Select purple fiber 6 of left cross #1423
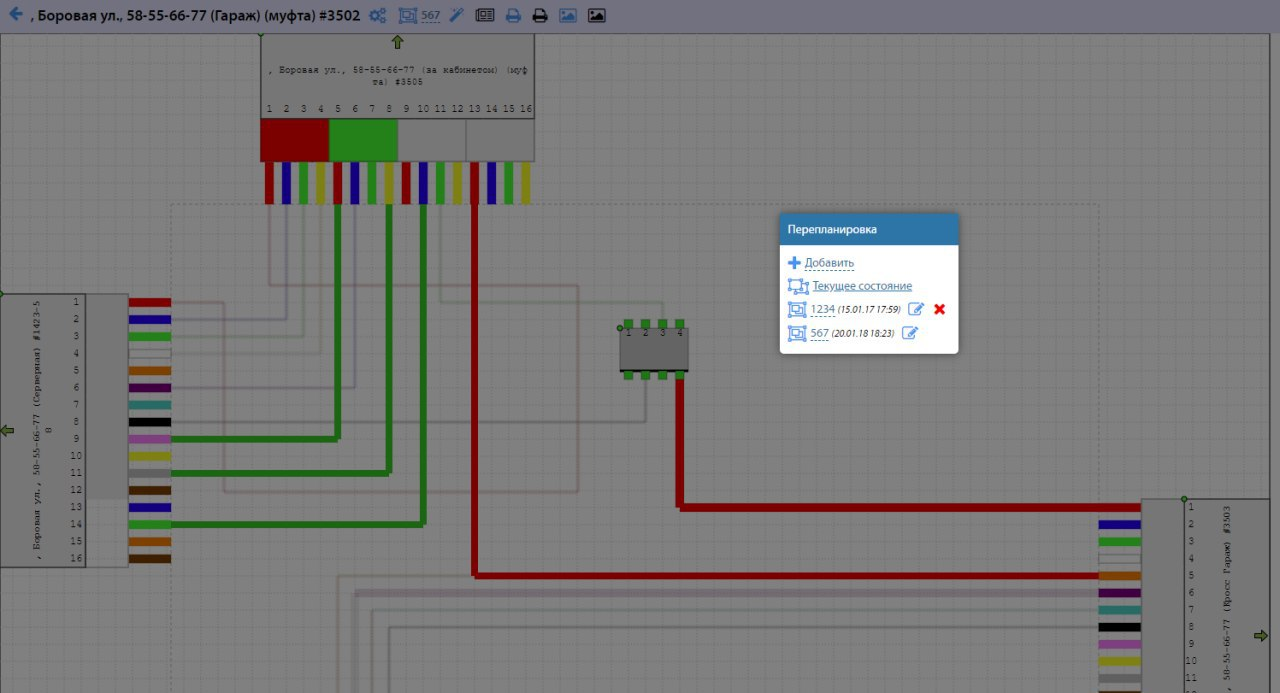 click(x=150, y=387)
